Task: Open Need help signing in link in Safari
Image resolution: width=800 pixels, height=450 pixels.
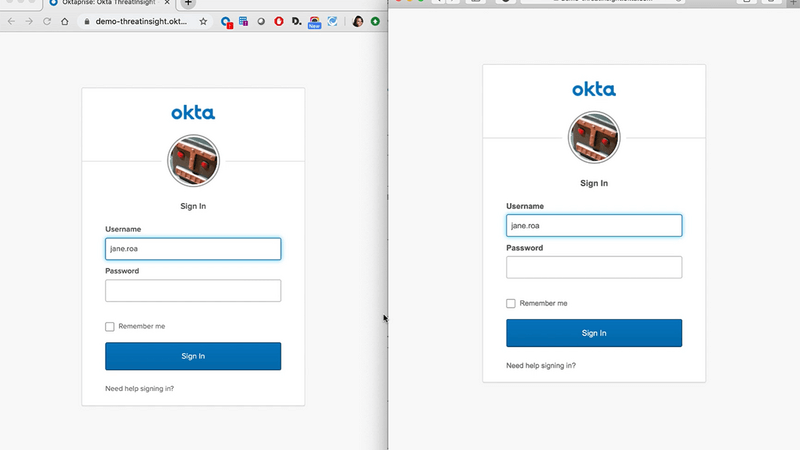Action: tap(541, 366)
